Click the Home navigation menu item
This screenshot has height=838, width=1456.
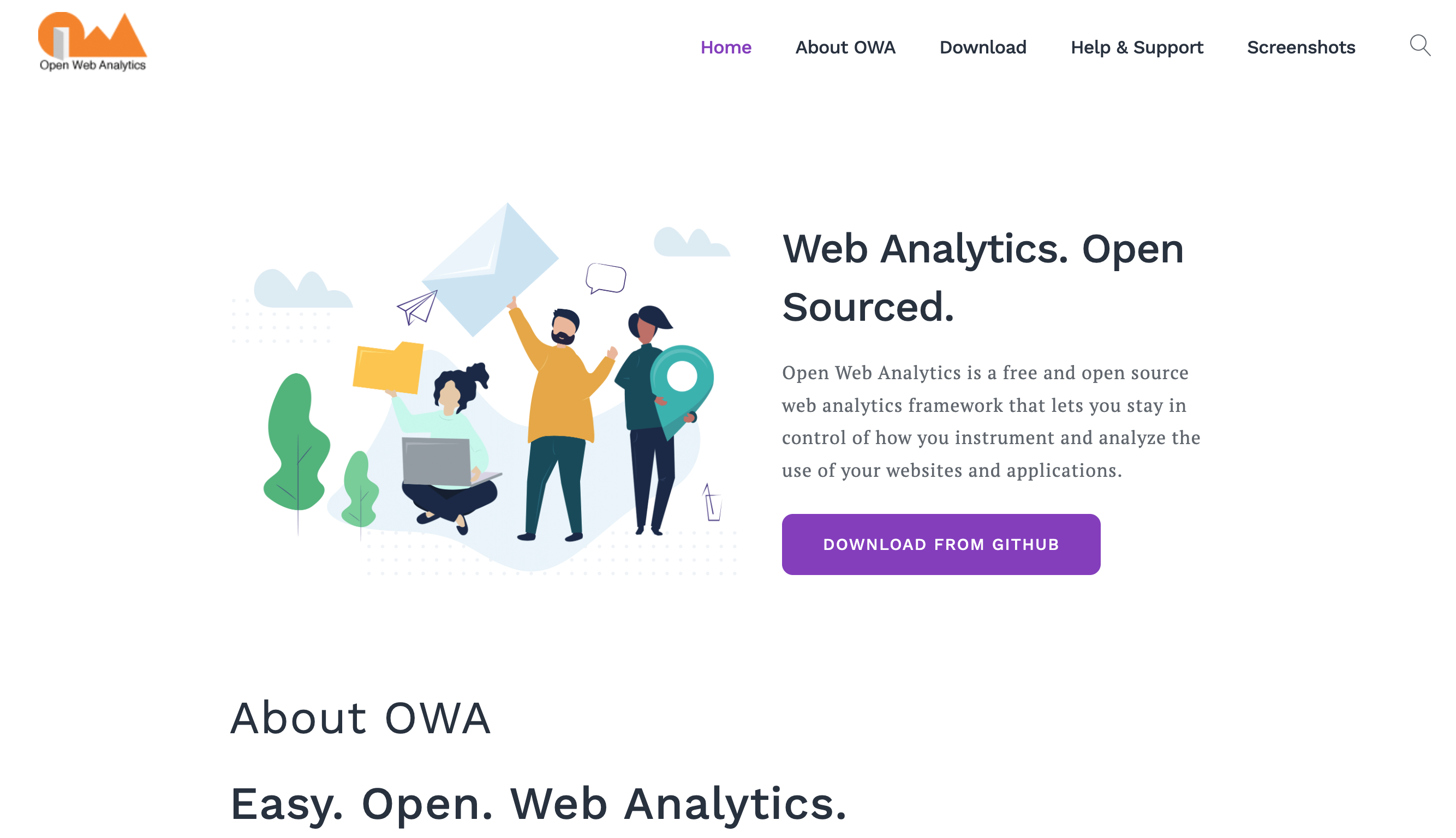point(726,47)
